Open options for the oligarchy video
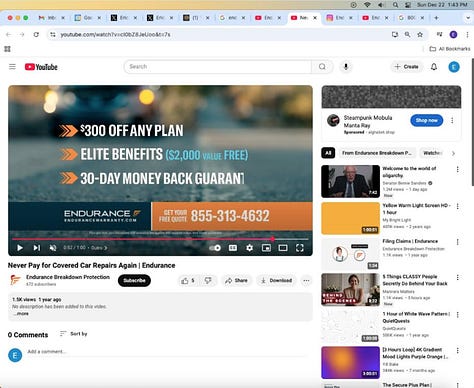Image resolution: width=474 pixels, height=388 pixels. tap(457, 170)
